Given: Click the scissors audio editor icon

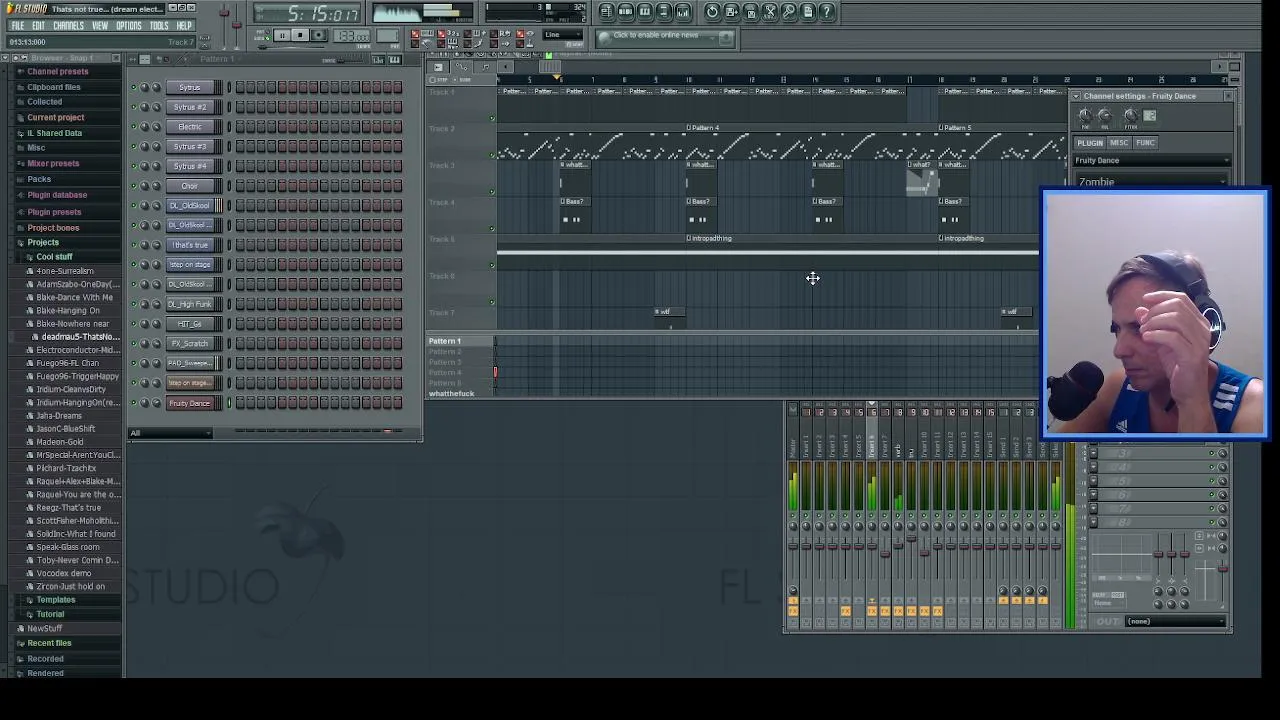Looking at the screenshot, I should 770,11.
